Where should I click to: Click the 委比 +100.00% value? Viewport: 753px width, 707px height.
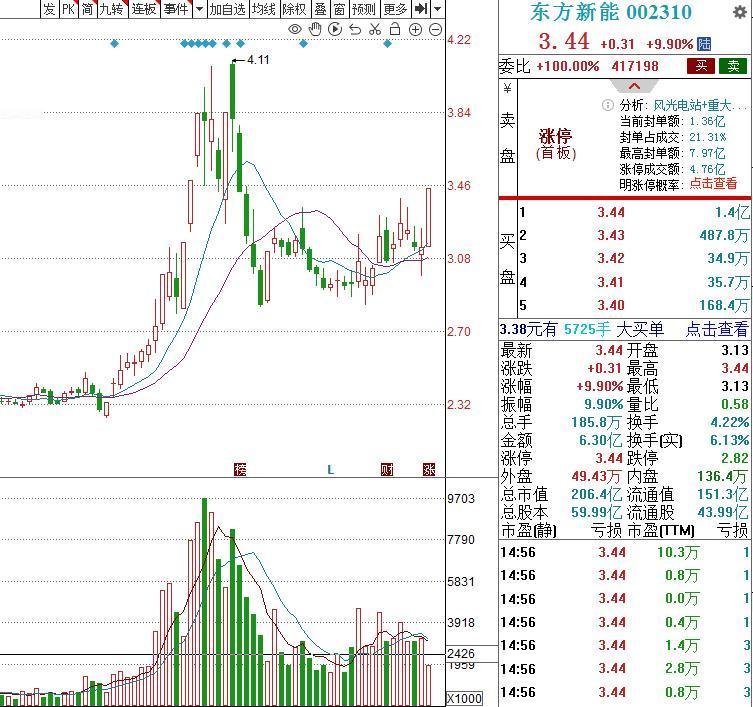pyautogui.click(x=568, y=66)
